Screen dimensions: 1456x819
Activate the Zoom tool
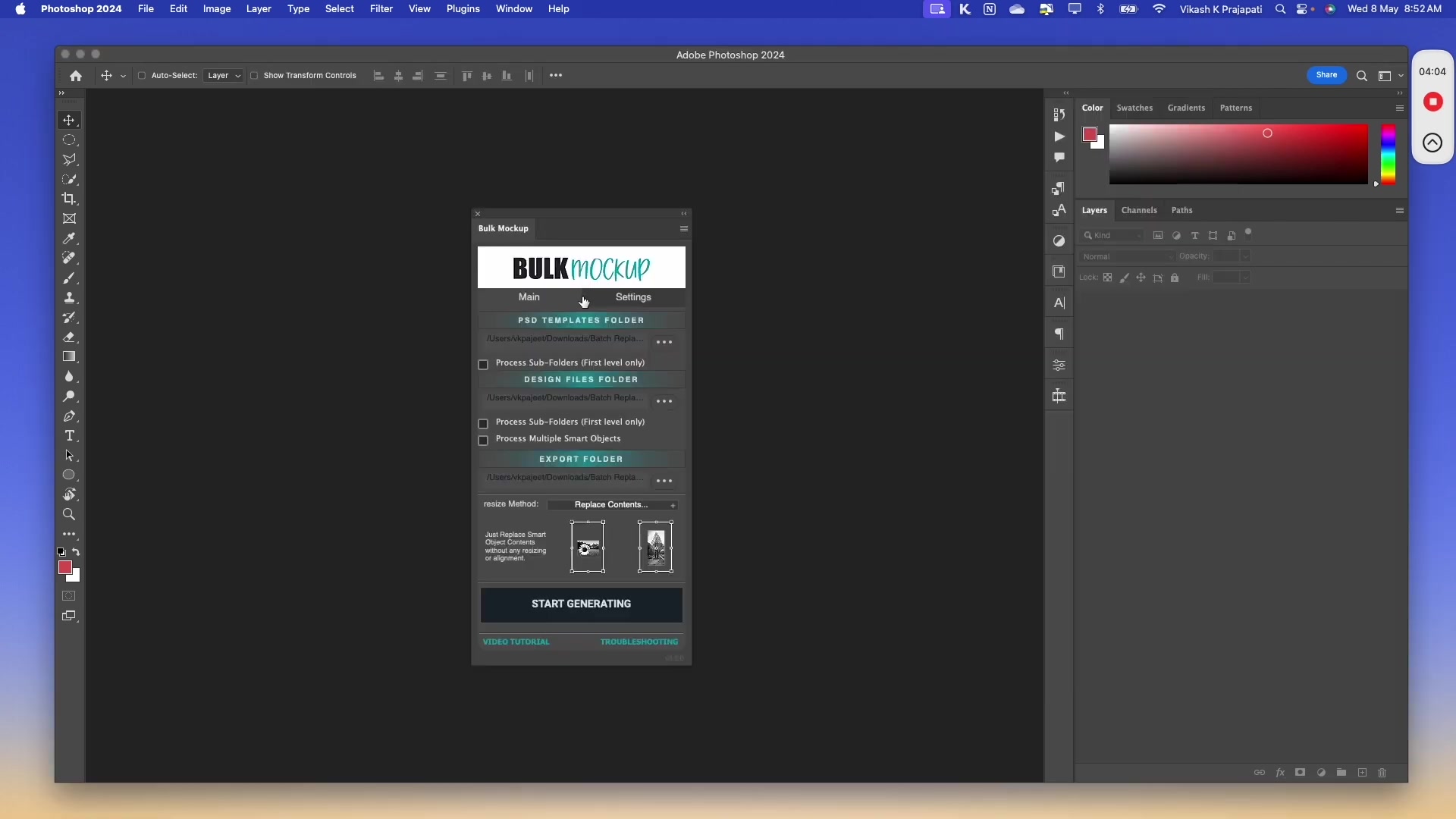tap(69, 514)
